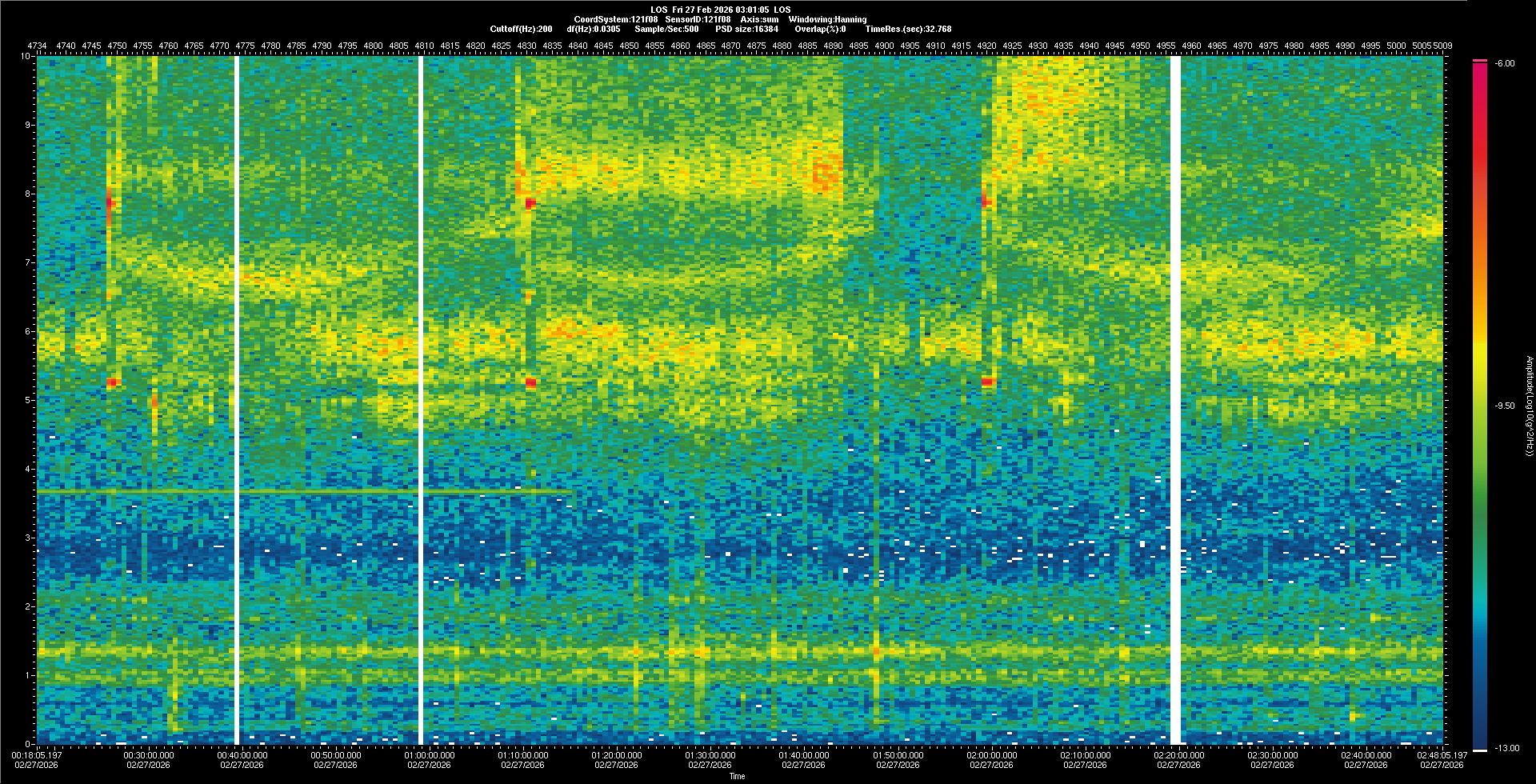Select the "00:50:00.000" time axis label
1536x784 pixels.
[x=336, y=754]
